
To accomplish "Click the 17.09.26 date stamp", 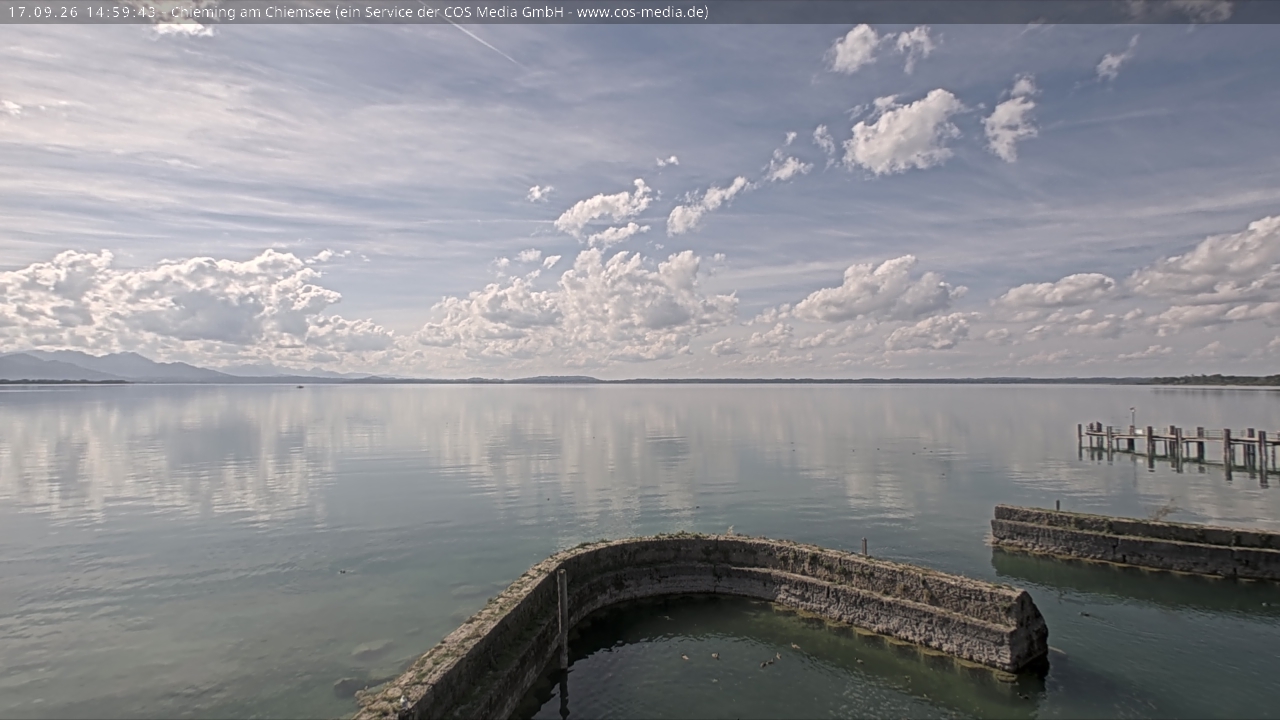I will click(x=43, y=12).
